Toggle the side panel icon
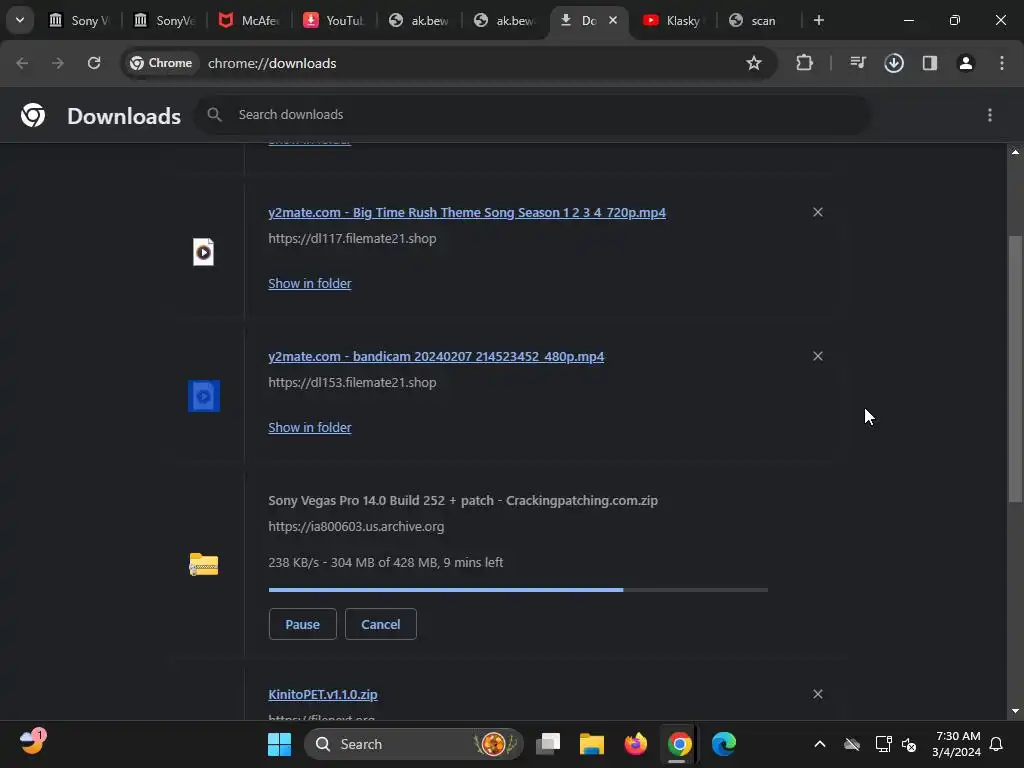Screen dimensions: 1024x768 [930, 63]
